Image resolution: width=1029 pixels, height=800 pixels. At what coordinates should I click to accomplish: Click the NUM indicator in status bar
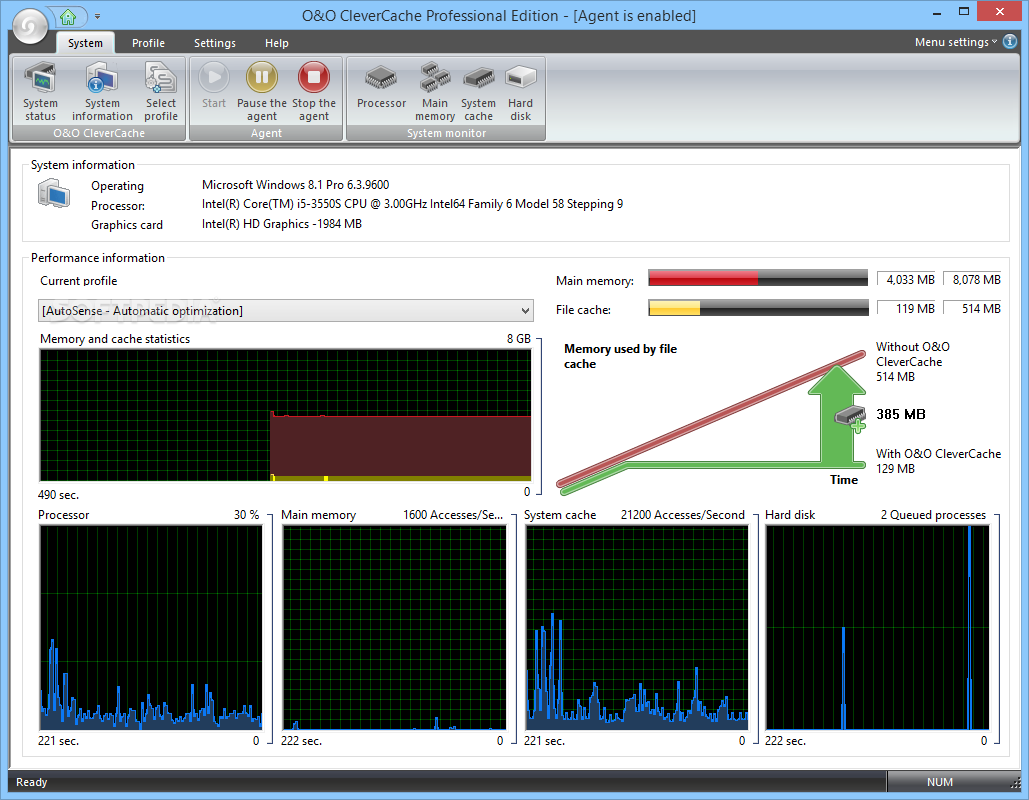pos(940,782)
